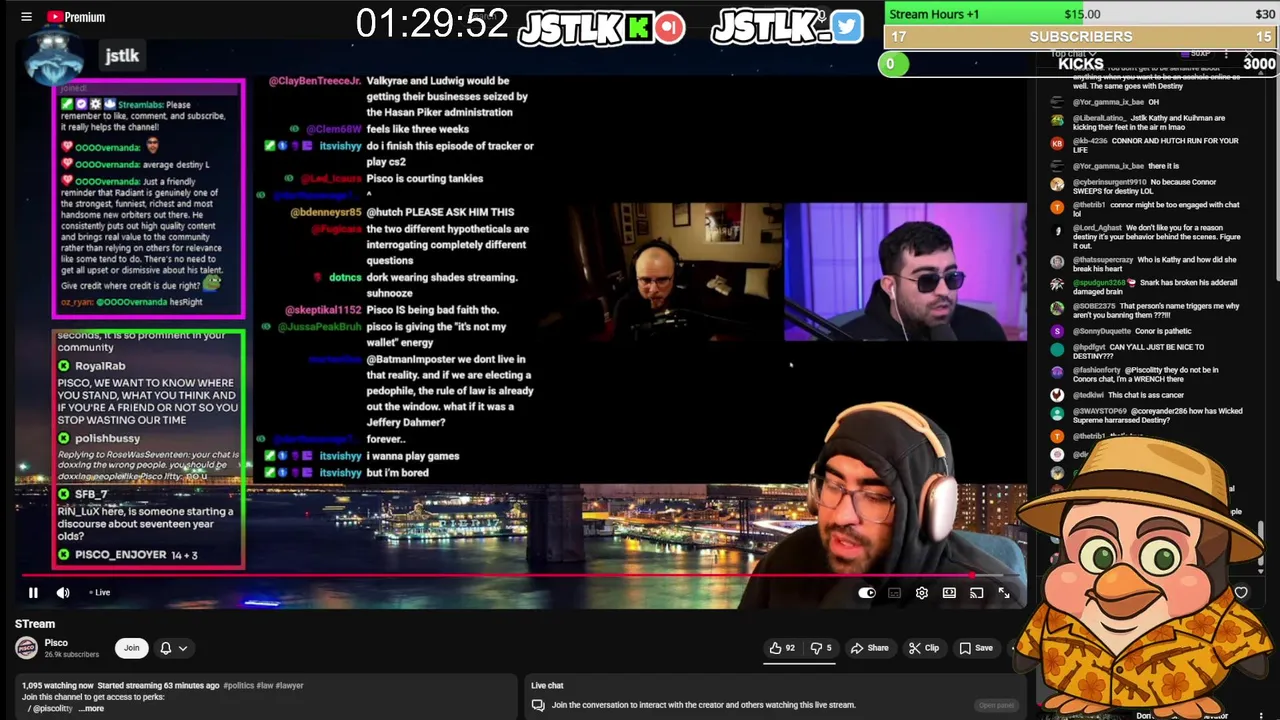
Task: Select chat user @LiberalLatino_
Action: (1100, 118)
